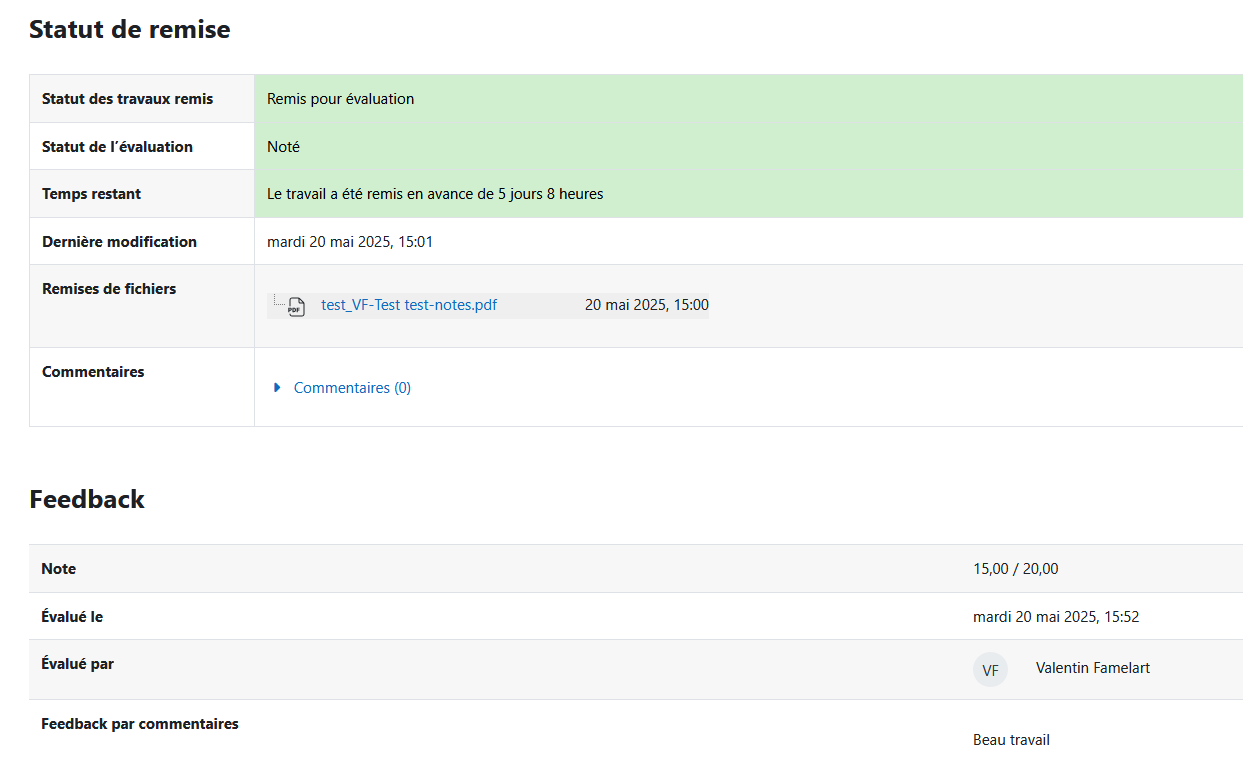Click the VF avatar icon

pyautogui.click(x=990, y=670)
